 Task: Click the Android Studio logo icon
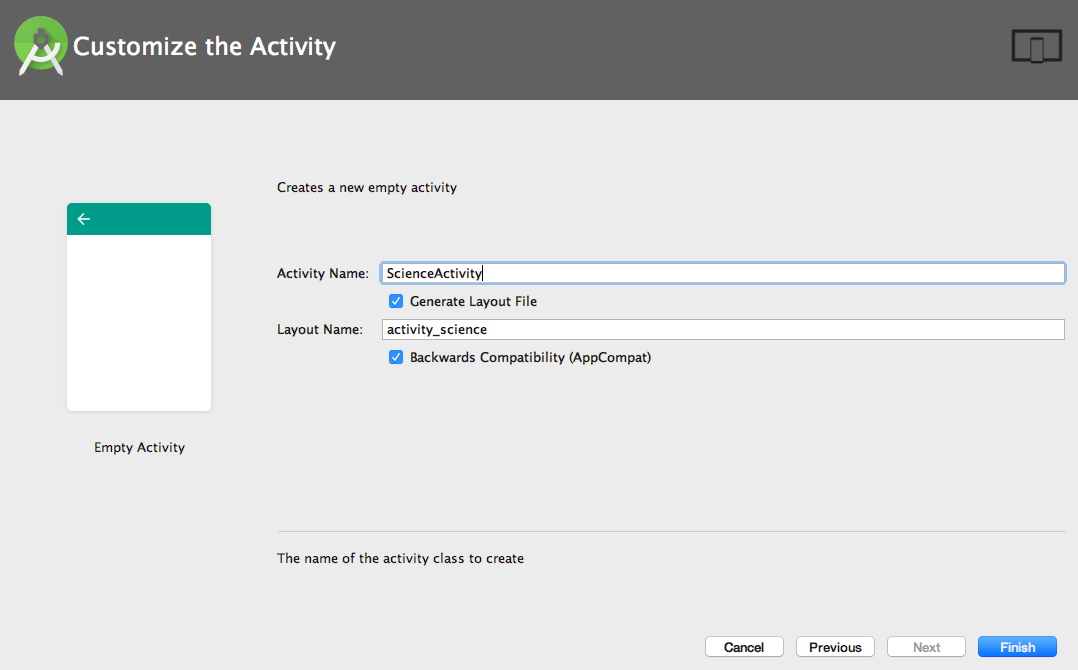tap(41, 45)
